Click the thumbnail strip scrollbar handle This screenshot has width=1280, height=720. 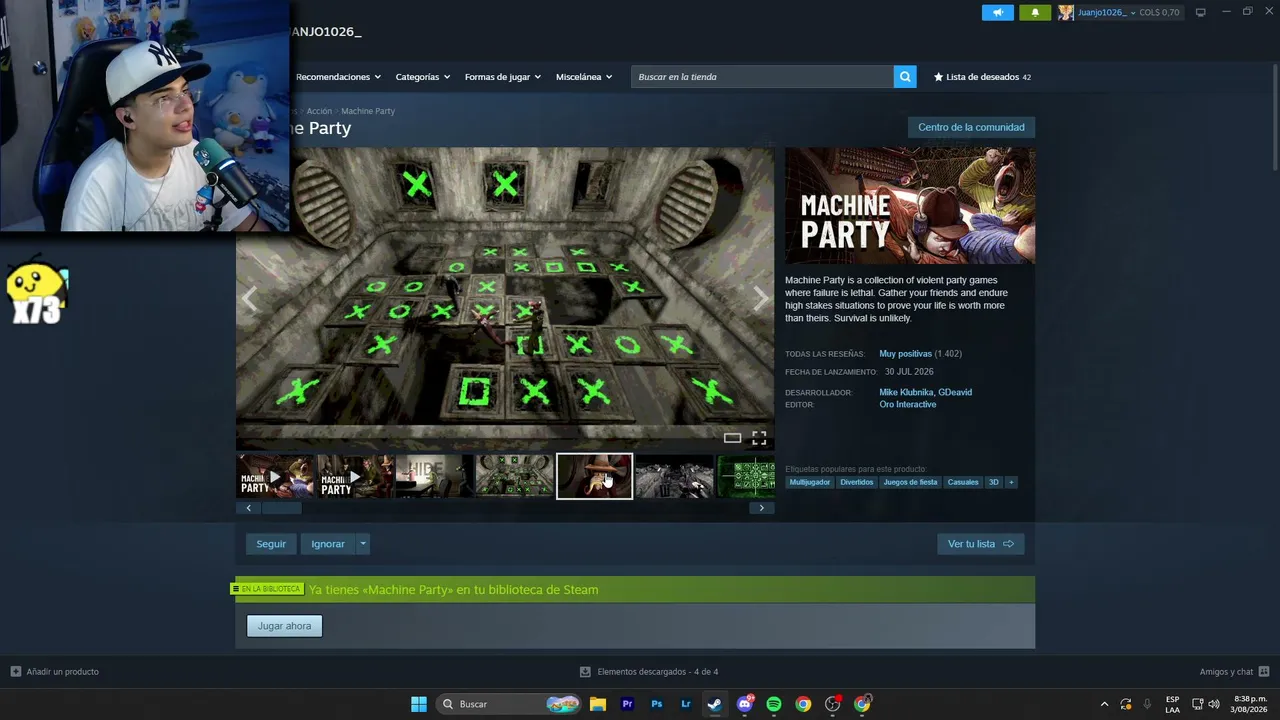tap(282, 508)
